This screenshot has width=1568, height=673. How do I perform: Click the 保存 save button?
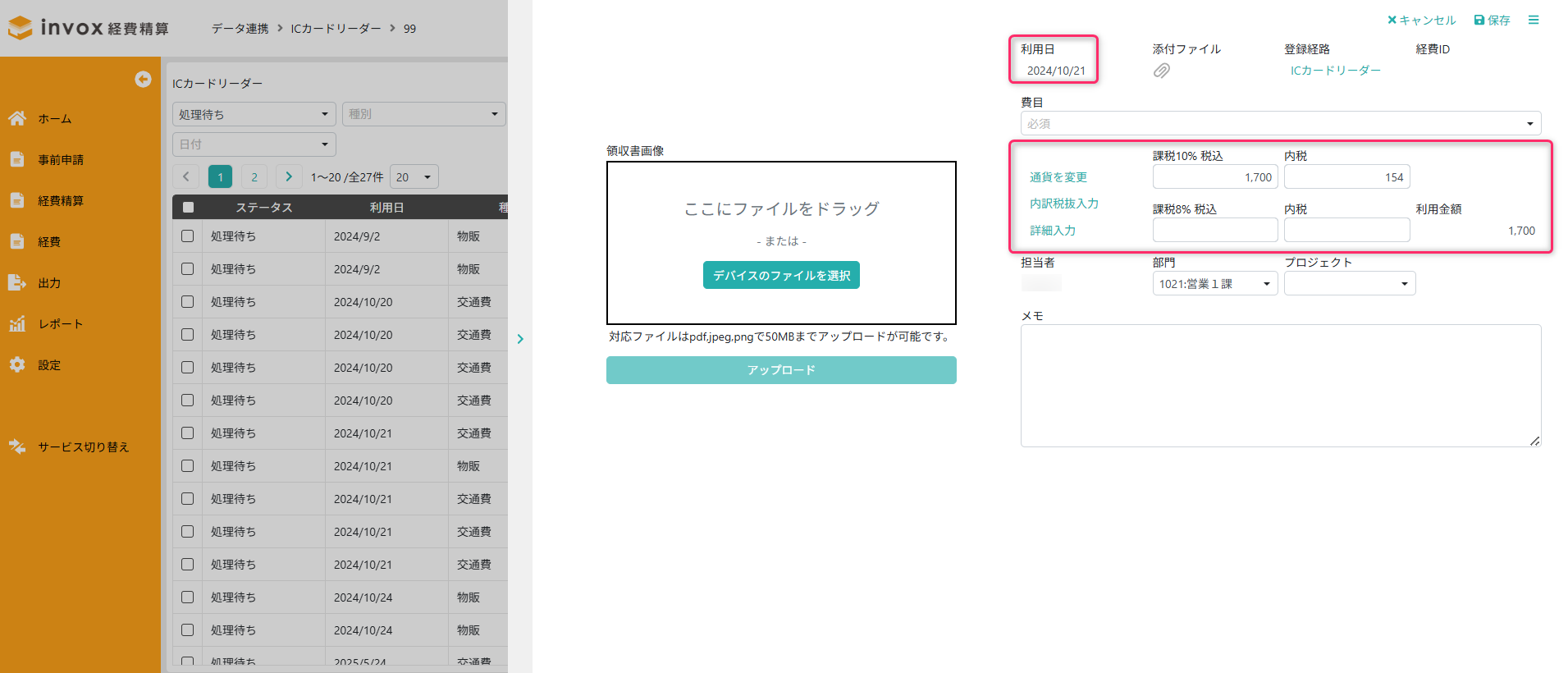click(x=1492, y=20)
